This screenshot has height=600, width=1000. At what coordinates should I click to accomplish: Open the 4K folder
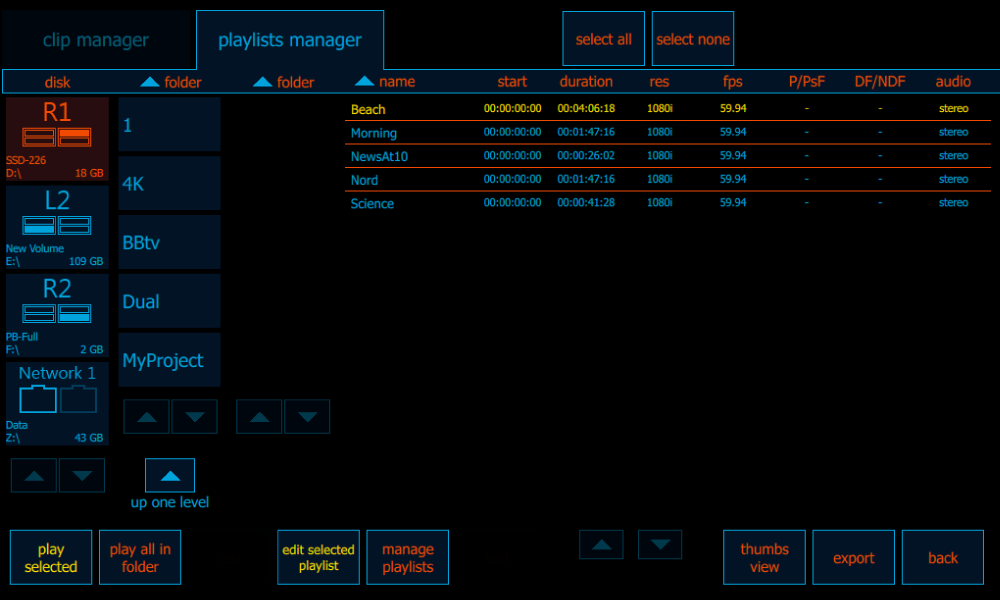click(x=170, y=184)
